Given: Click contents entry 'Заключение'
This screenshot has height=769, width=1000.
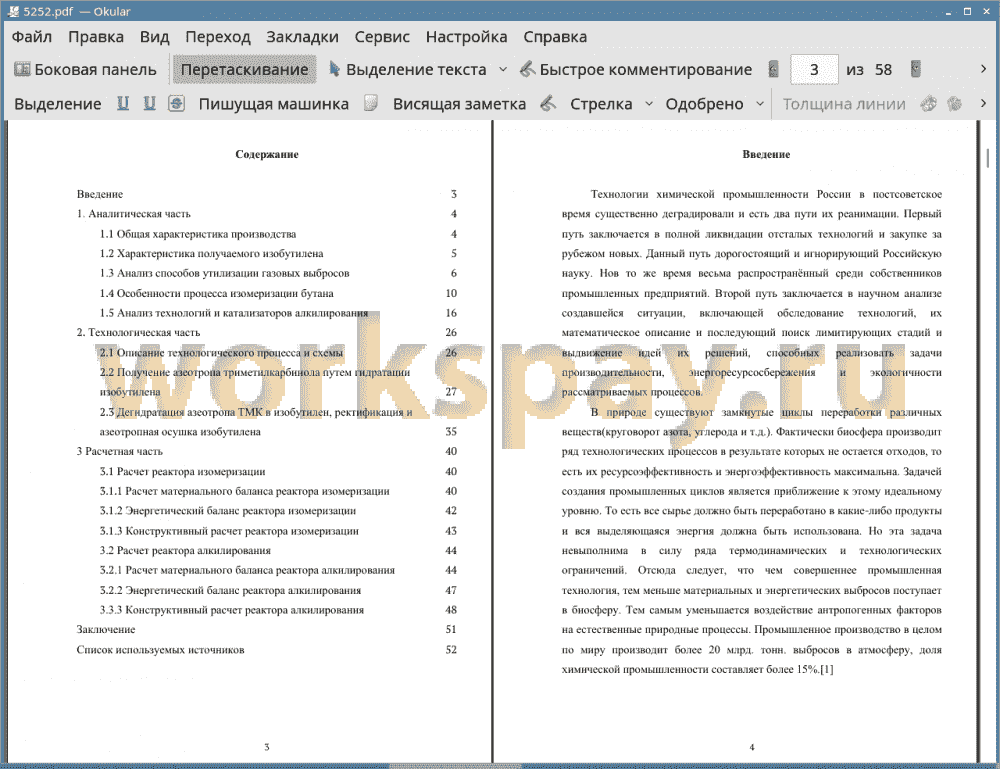Looking at the screenshot, I should 106,629.
